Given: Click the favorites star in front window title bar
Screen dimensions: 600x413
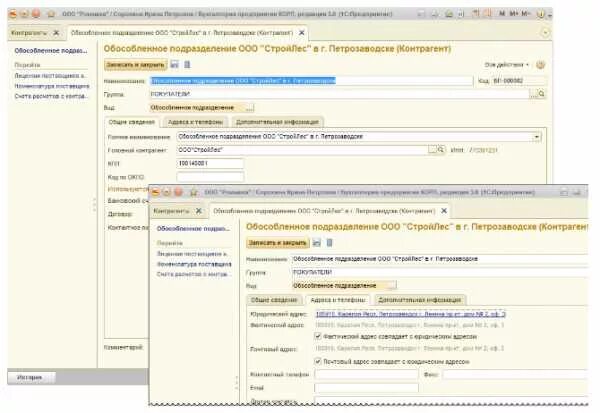Looking at the screenshot, I should 194,192.
